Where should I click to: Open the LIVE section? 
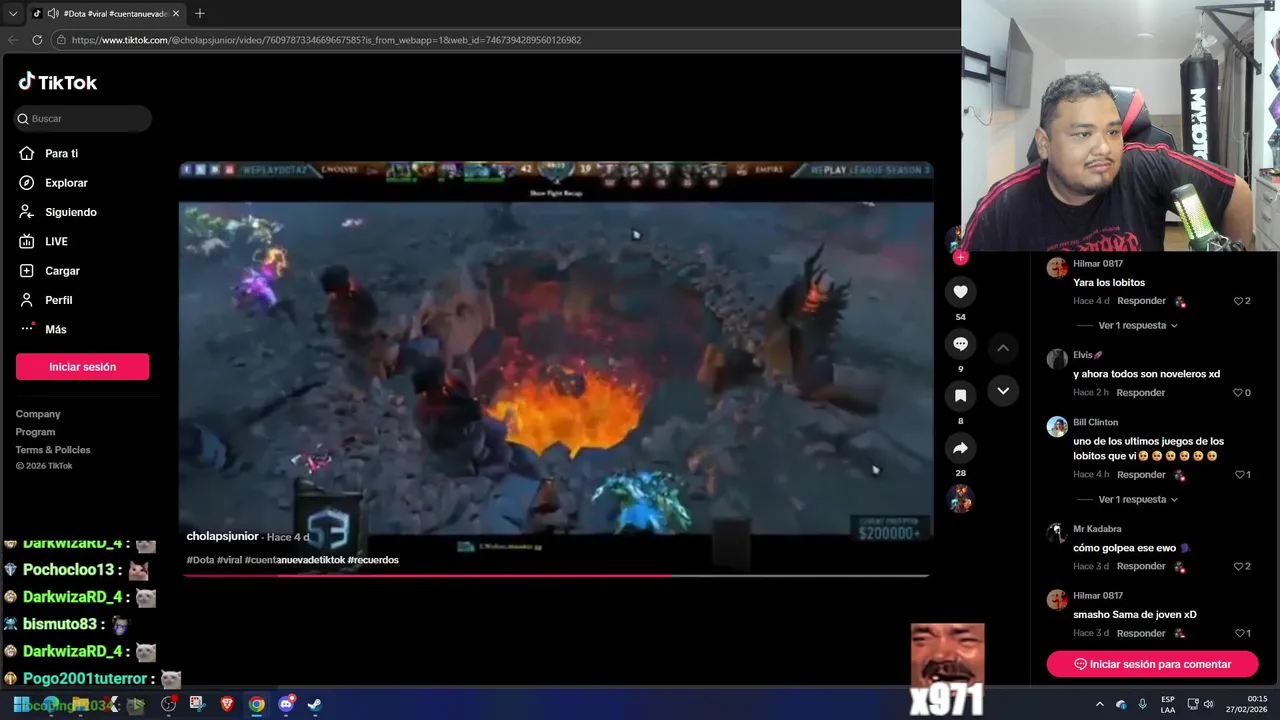pos(43,241)
